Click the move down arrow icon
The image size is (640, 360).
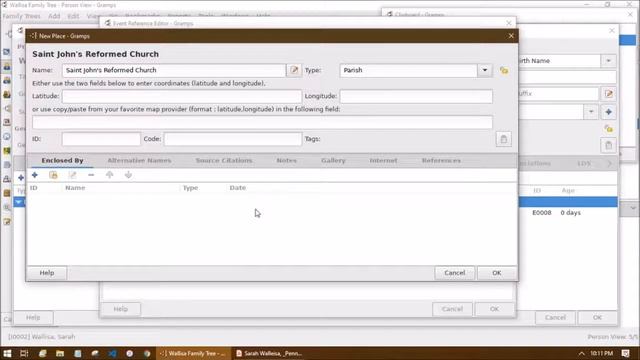pyautogui.click(x=128, y=175)
